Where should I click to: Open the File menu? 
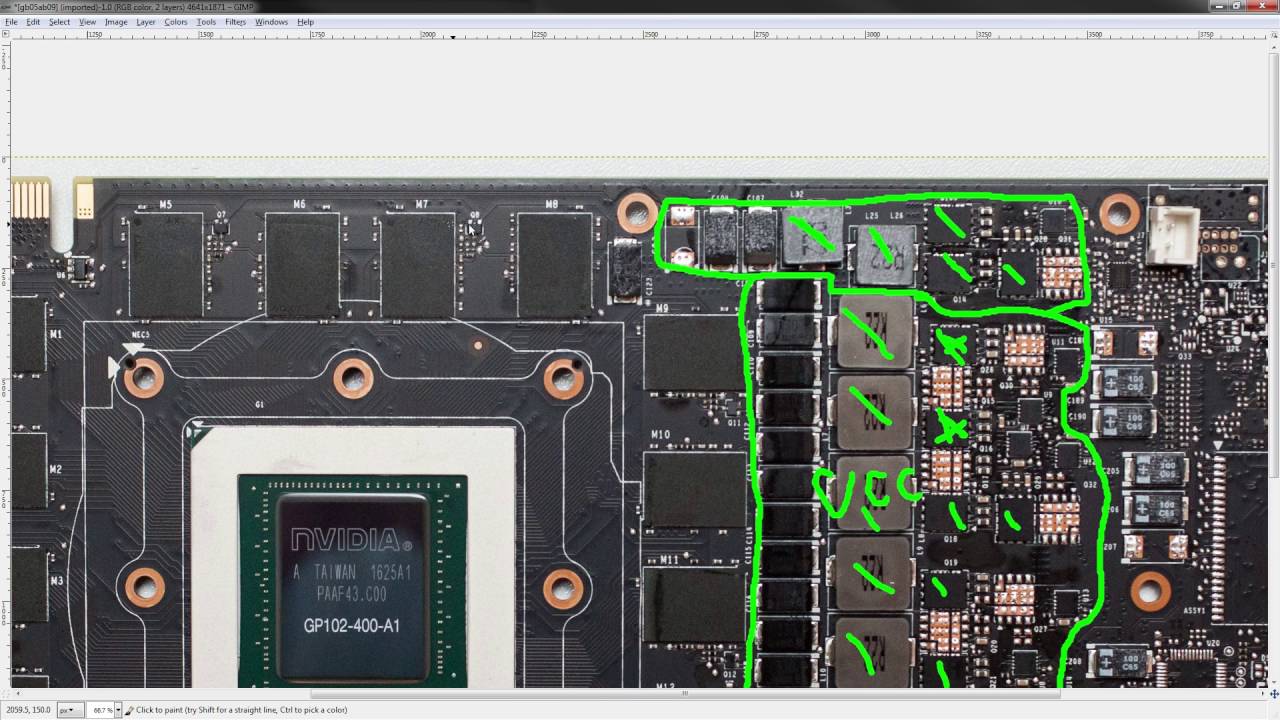[11, 22]
